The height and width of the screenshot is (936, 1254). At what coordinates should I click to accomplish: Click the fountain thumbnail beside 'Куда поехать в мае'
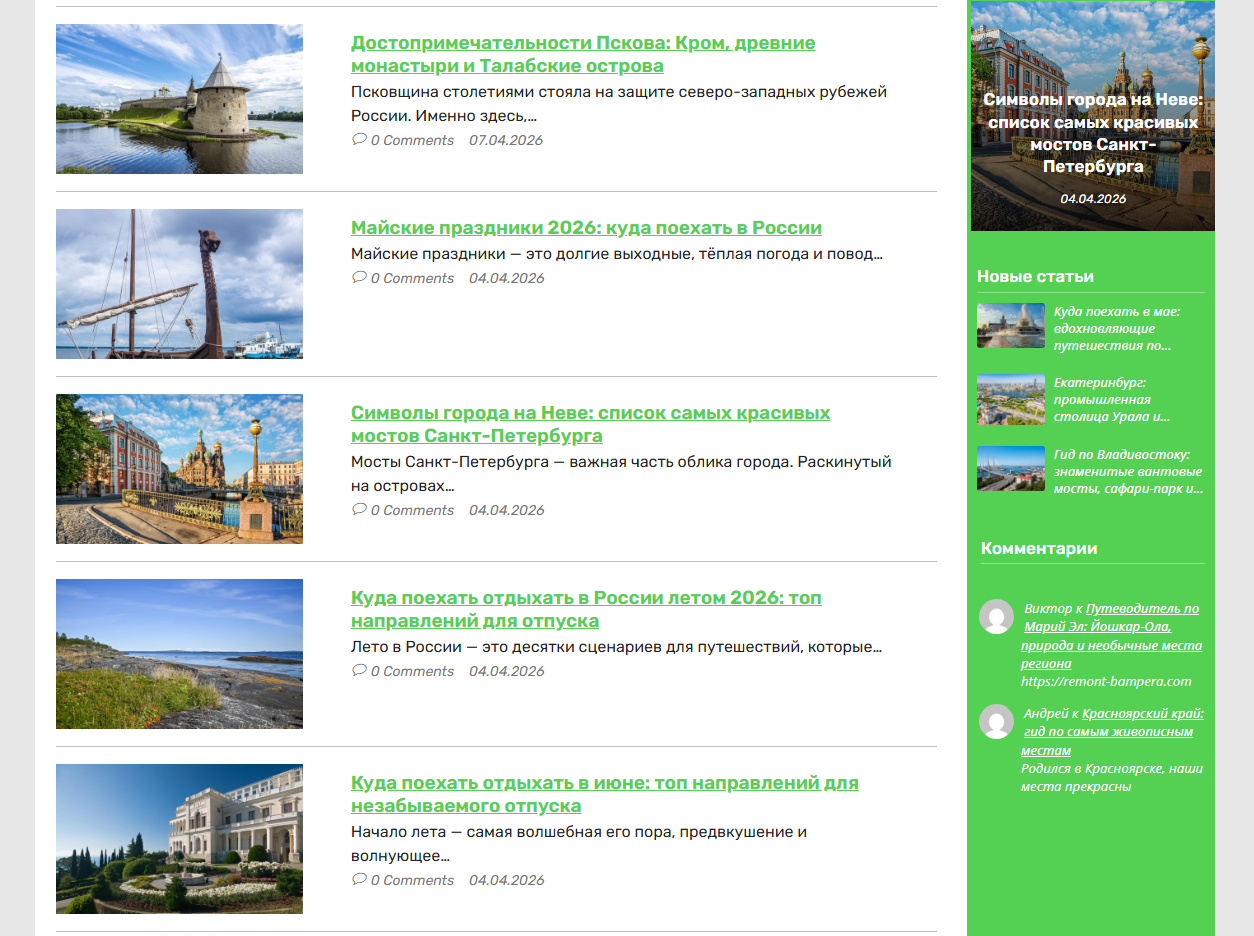point(1011,325)
